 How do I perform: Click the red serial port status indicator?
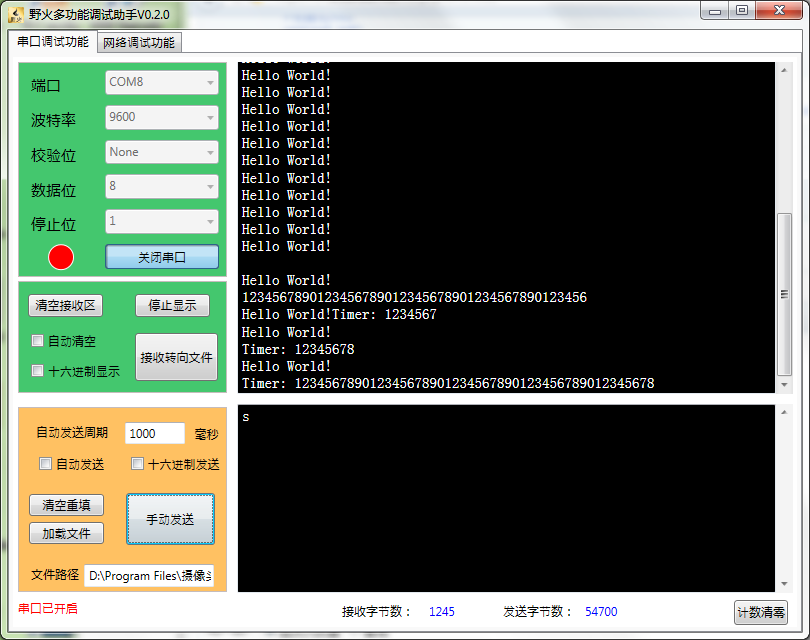point(61,257)
